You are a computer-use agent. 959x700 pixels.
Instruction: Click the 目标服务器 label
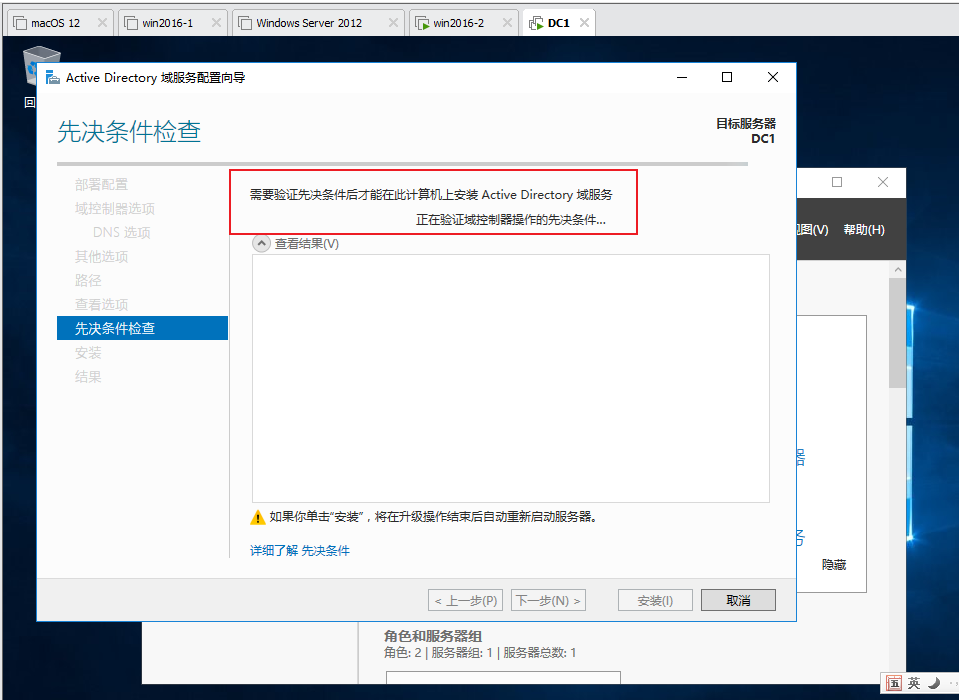[x=746, y=123]
